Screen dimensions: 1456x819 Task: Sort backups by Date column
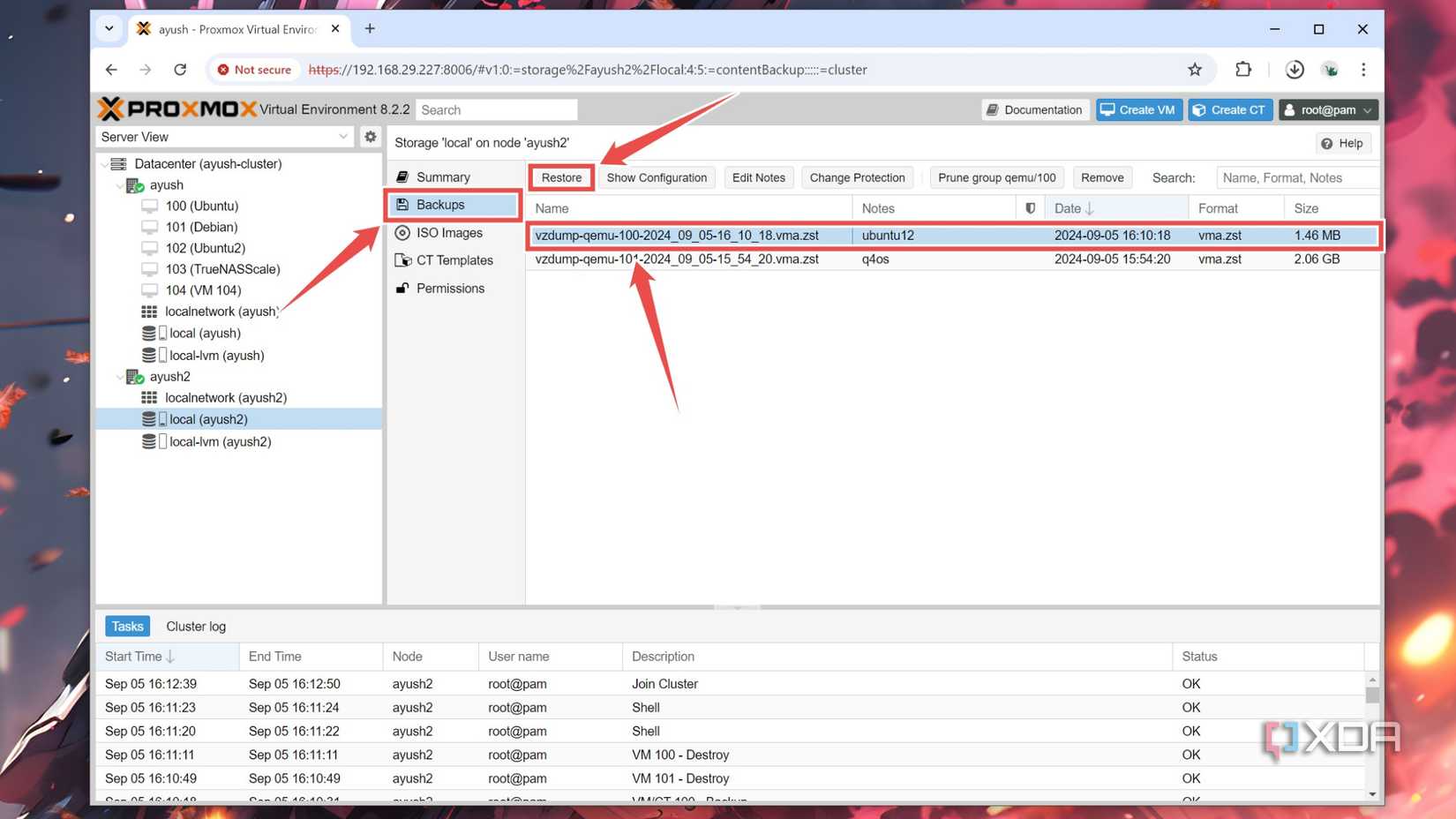click(x=1116, y=208)
